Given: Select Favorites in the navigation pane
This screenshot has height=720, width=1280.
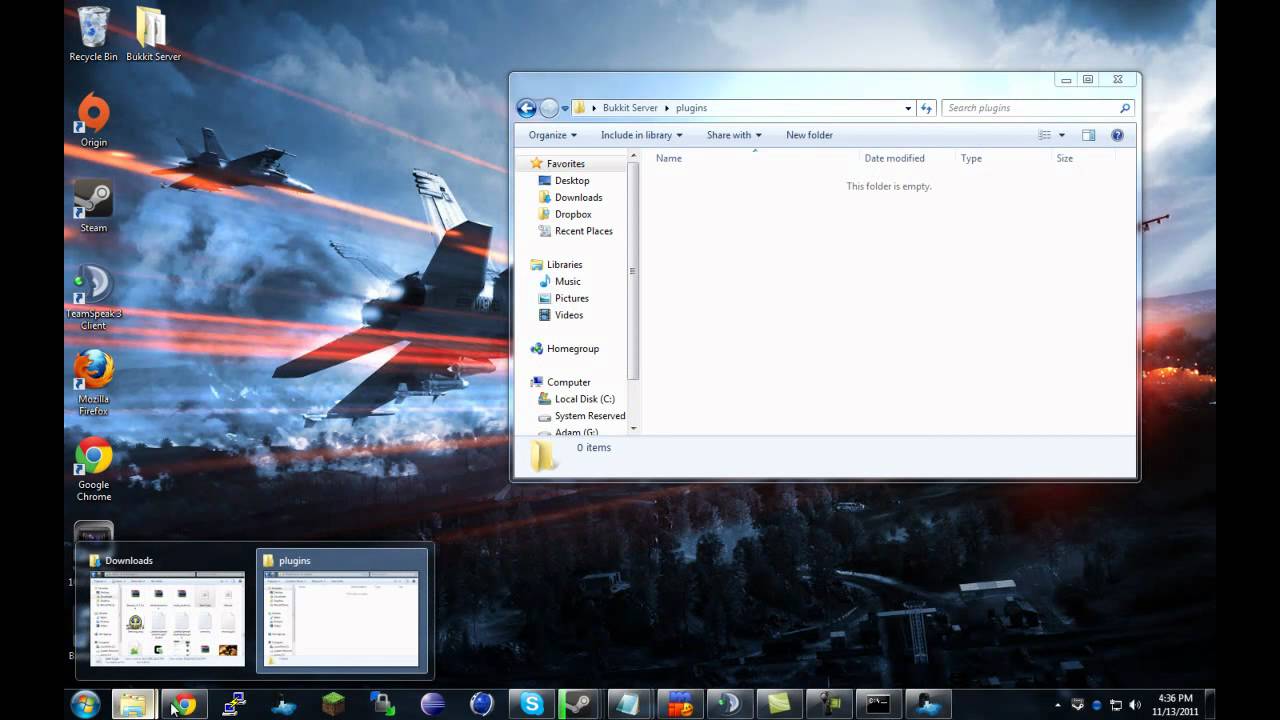Looking at the screenshot, I should point(565,164).
